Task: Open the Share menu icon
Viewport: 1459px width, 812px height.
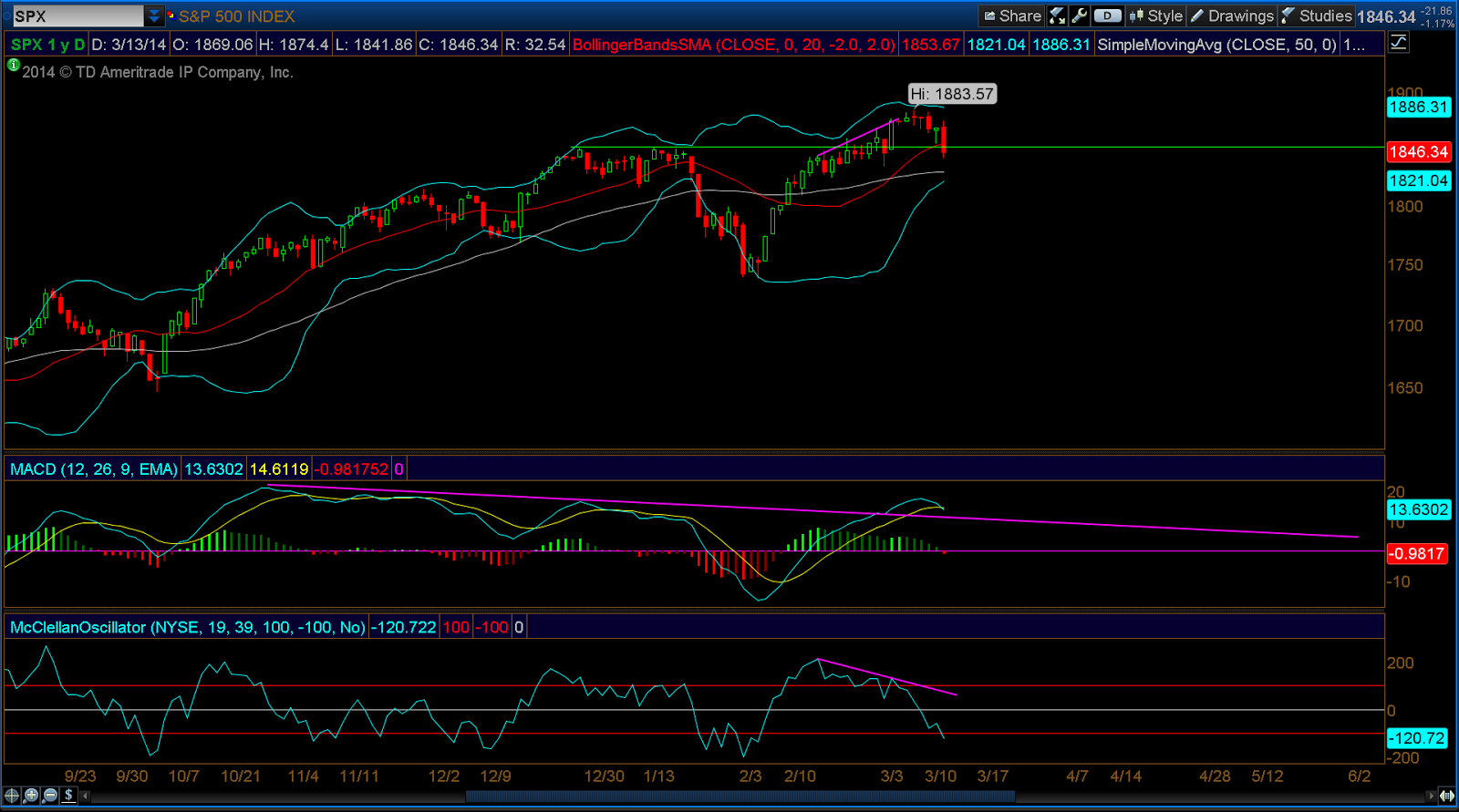Action: point(1012,15)
